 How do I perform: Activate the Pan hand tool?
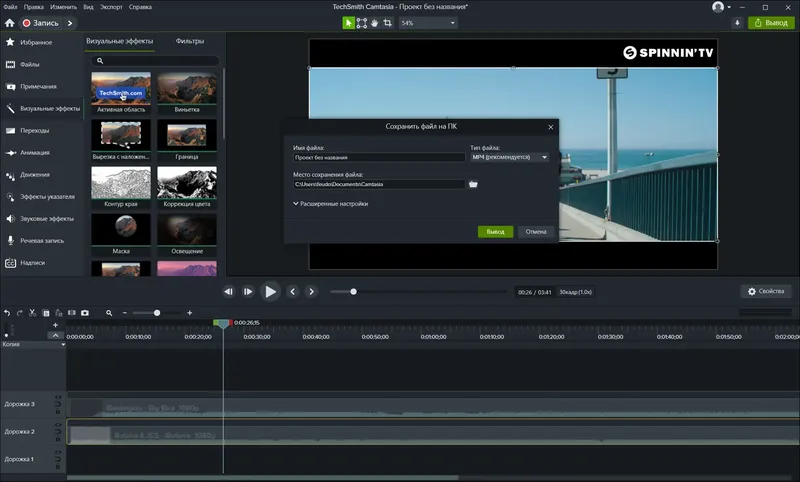pyautogui.click(x=375, y=22)
